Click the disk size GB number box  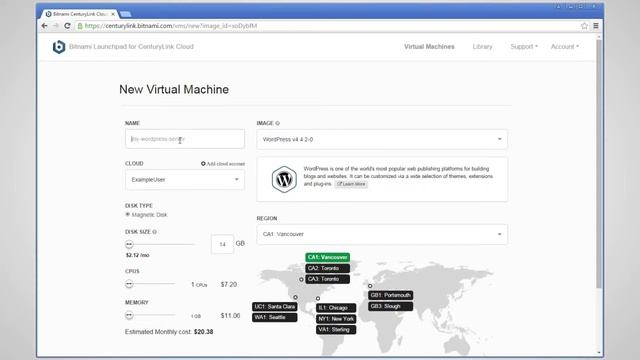(x=222, y=244)
